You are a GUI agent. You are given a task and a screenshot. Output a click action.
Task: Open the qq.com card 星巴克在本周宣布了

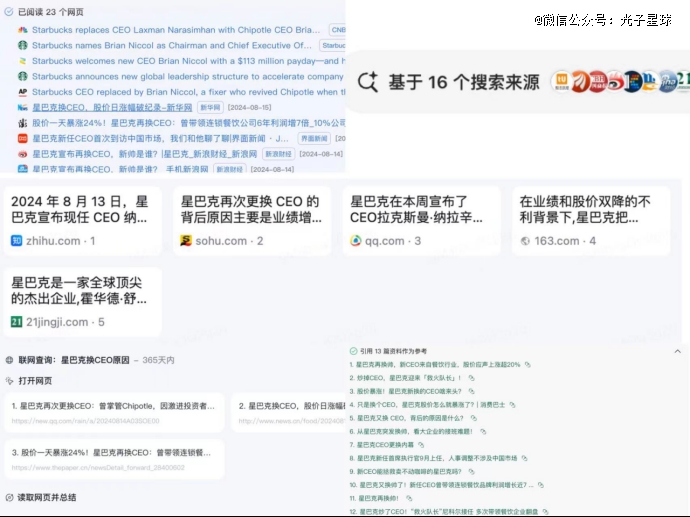(422, 221)
